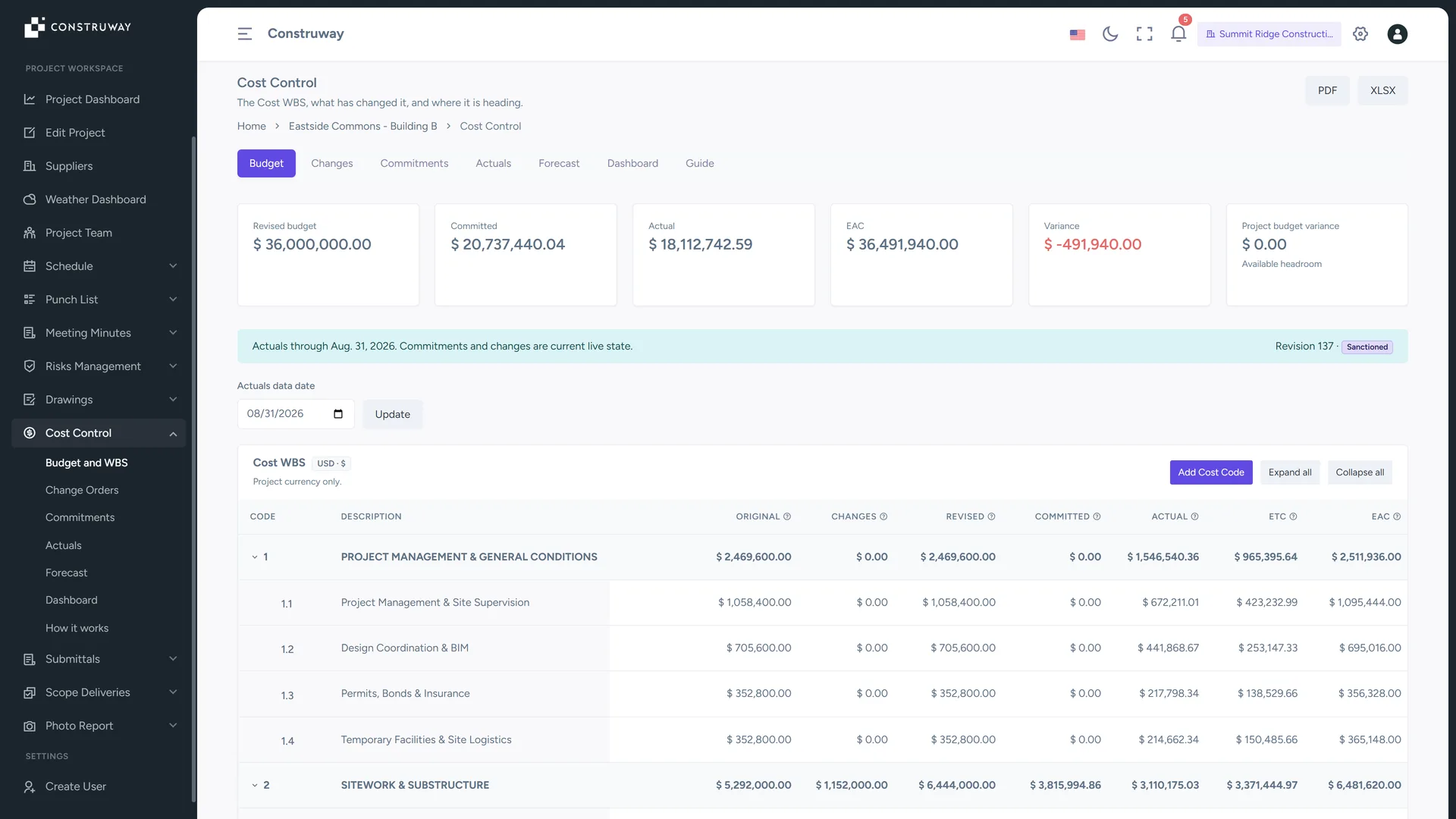This screenshot has height=819, width=1456.
Task: Click Expand all in Cost WBS
Action: click(1290, 472)
